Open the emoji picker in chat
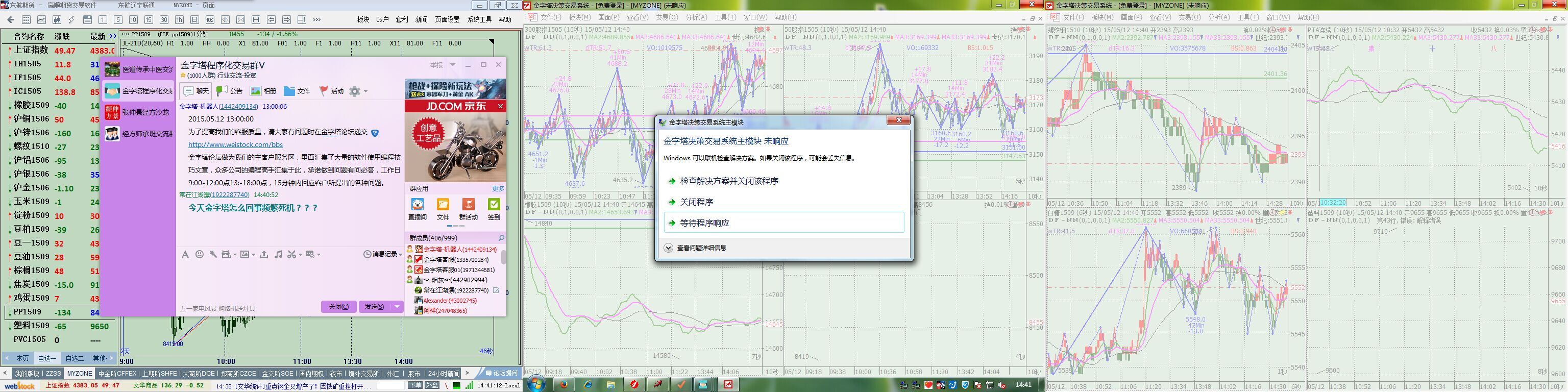1568x392 pixels. click(199, 254)
